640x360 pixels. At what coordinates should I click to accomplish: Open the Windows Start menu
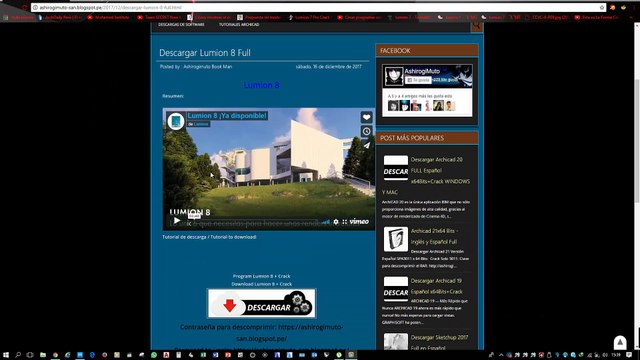[6, 355]
